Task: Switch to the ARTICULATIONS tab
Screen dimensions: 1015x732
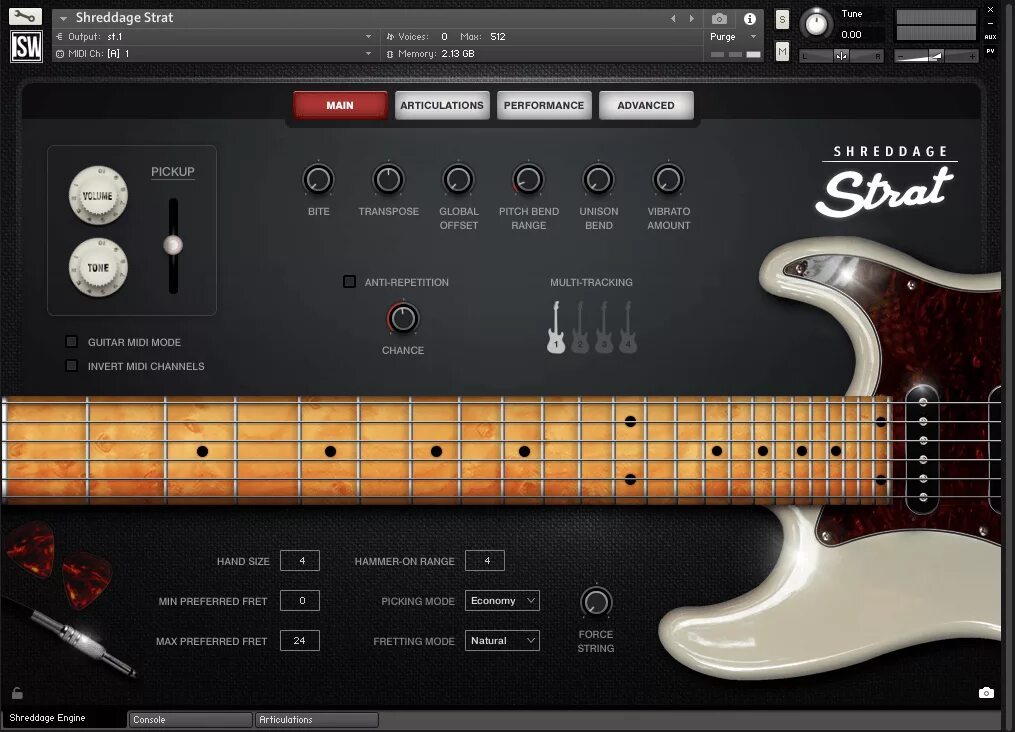Action: [x=442, y=104]
